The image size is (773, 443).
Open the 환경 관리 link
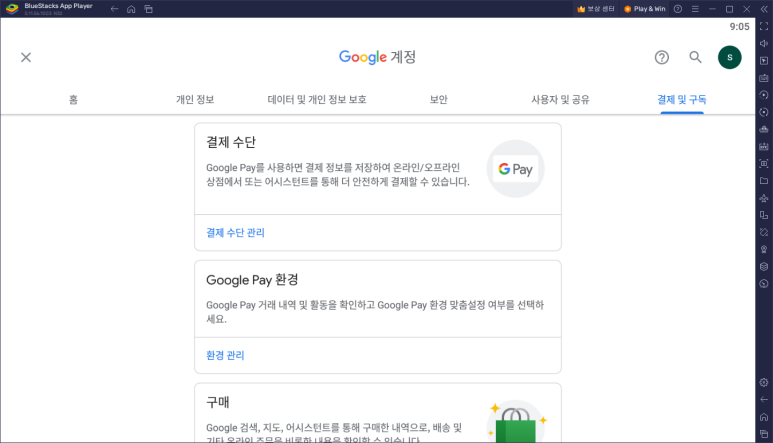pyautogui.click(x=225, y=355)
